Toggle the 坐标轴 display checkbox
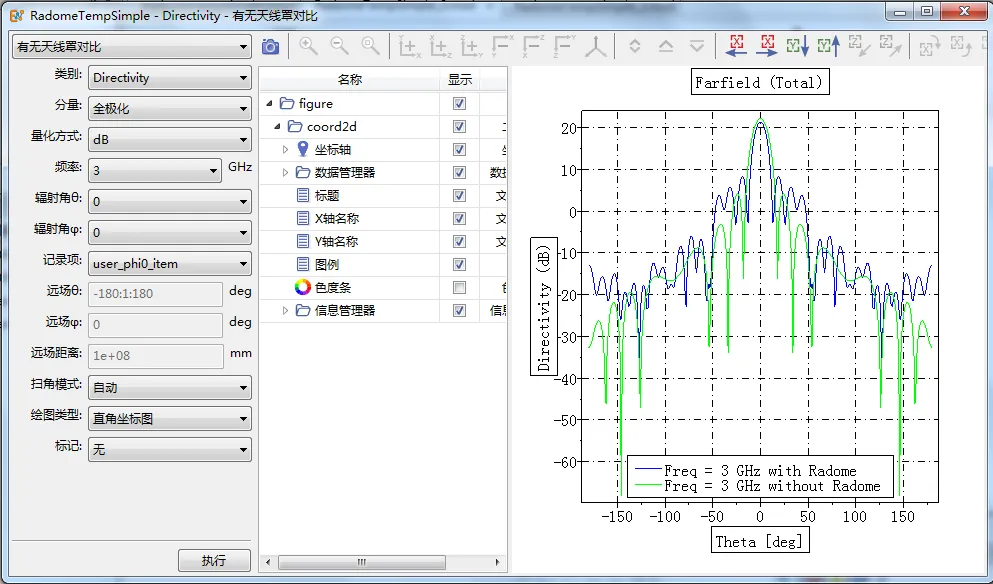The height and width of the screenshot is (584, 993). [459, 149]
